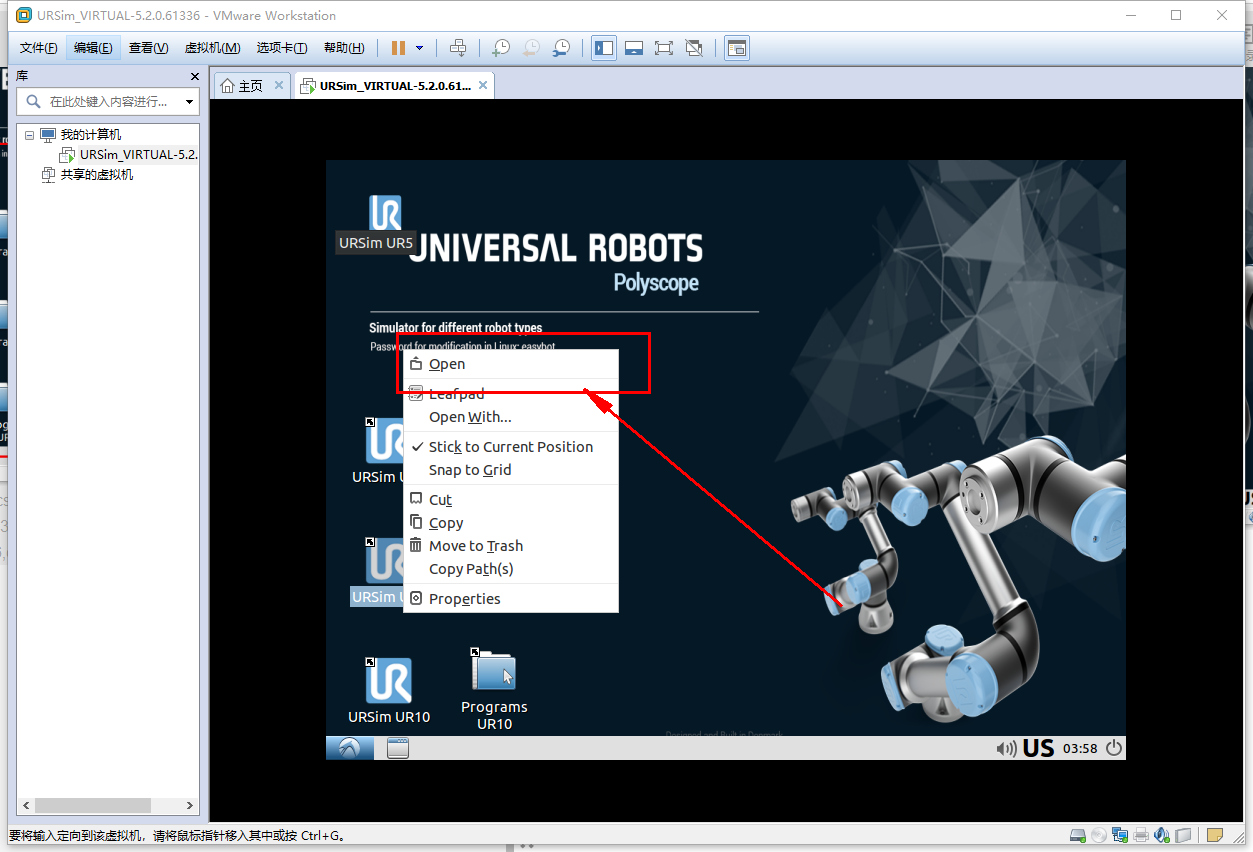This screenshot has height=852, width=1253.
Task: Click the guest volume speaker icon
Action: pos(1006,748)
